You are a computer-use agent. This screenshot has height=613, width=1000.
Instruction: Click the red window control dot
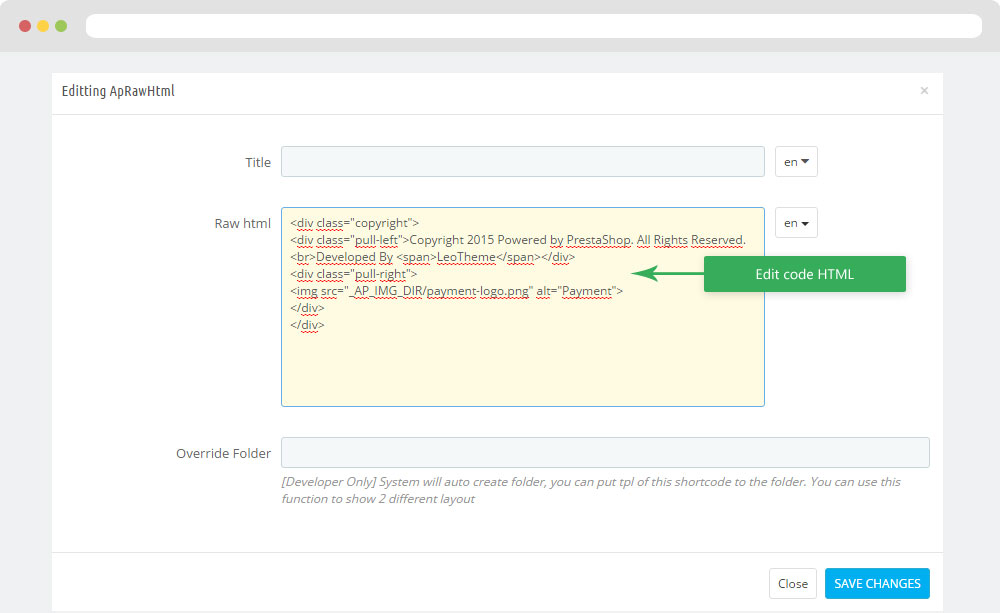[x=25, y=26]
